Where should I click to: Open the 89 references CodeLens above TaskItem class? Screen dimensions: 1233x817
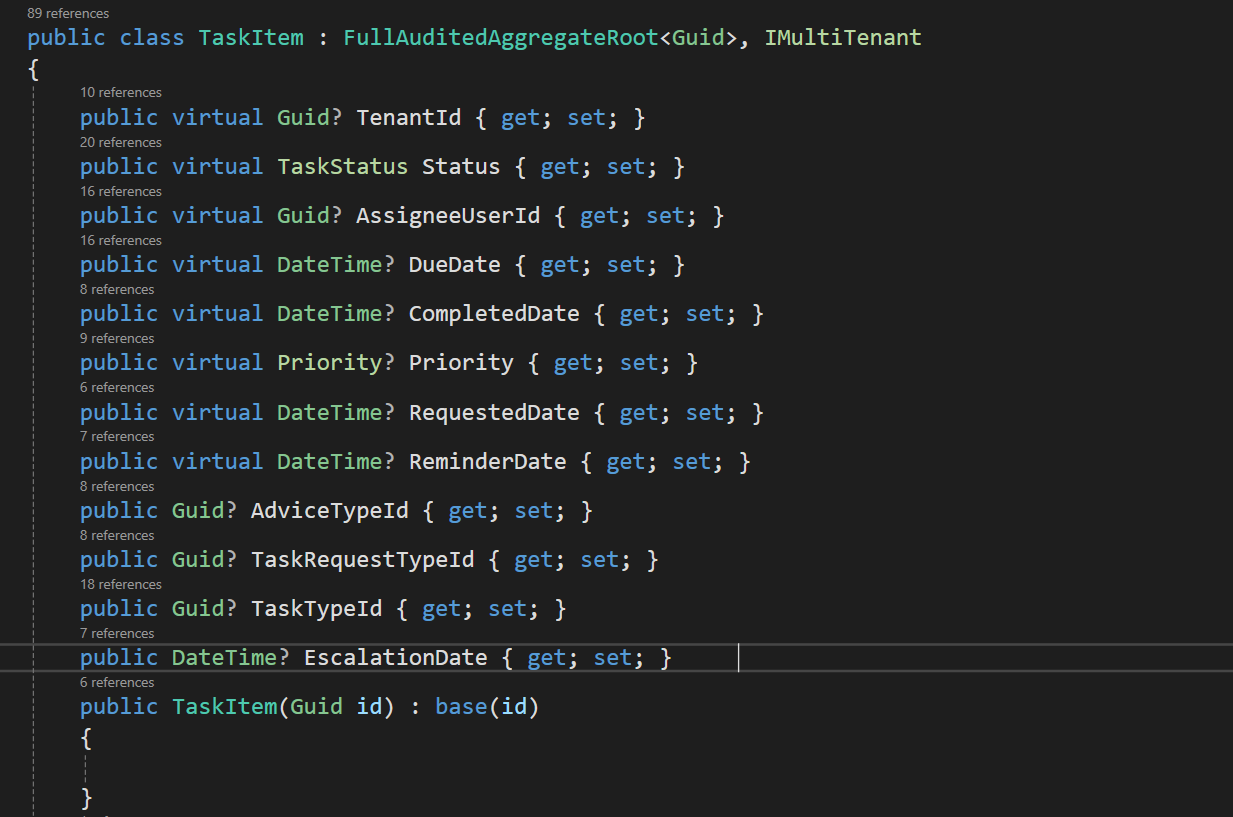click(x=68, y=13)
